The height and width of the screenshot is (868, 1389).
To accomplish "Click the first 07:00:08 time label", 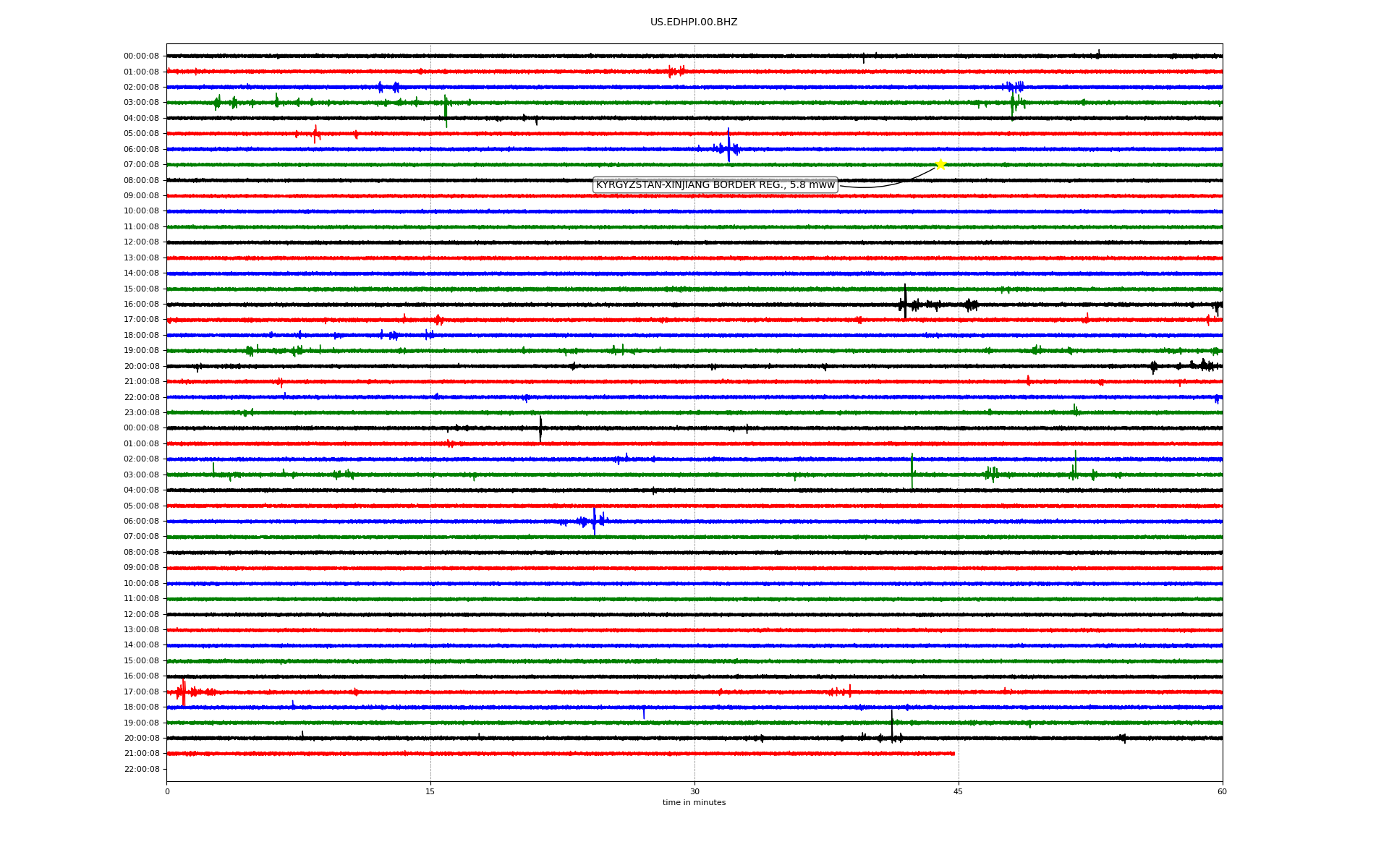I will pyautogui.click(x=141, y=165).
